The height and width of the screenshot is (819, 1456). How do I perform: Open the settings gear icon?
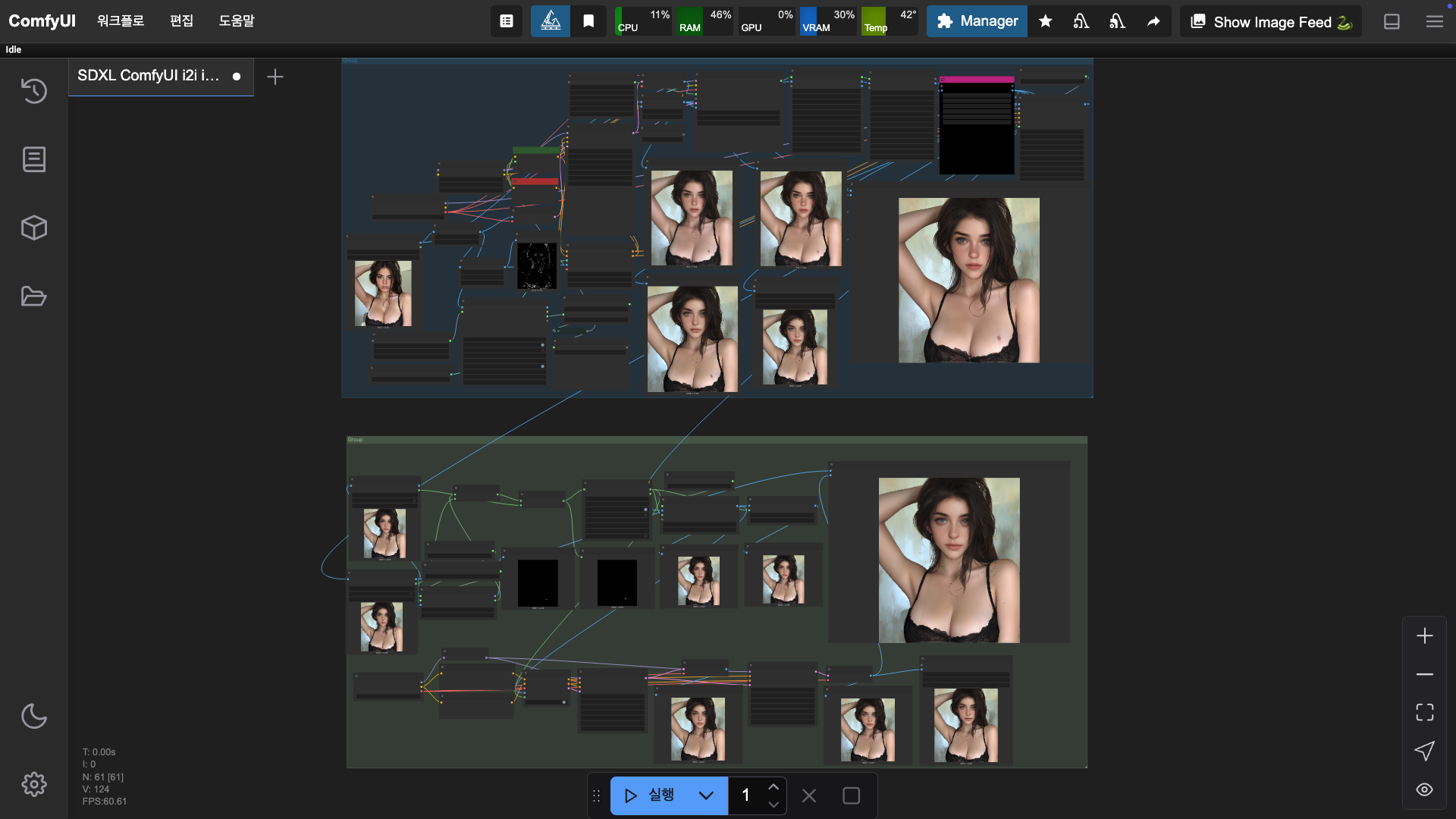pos(34,784)
